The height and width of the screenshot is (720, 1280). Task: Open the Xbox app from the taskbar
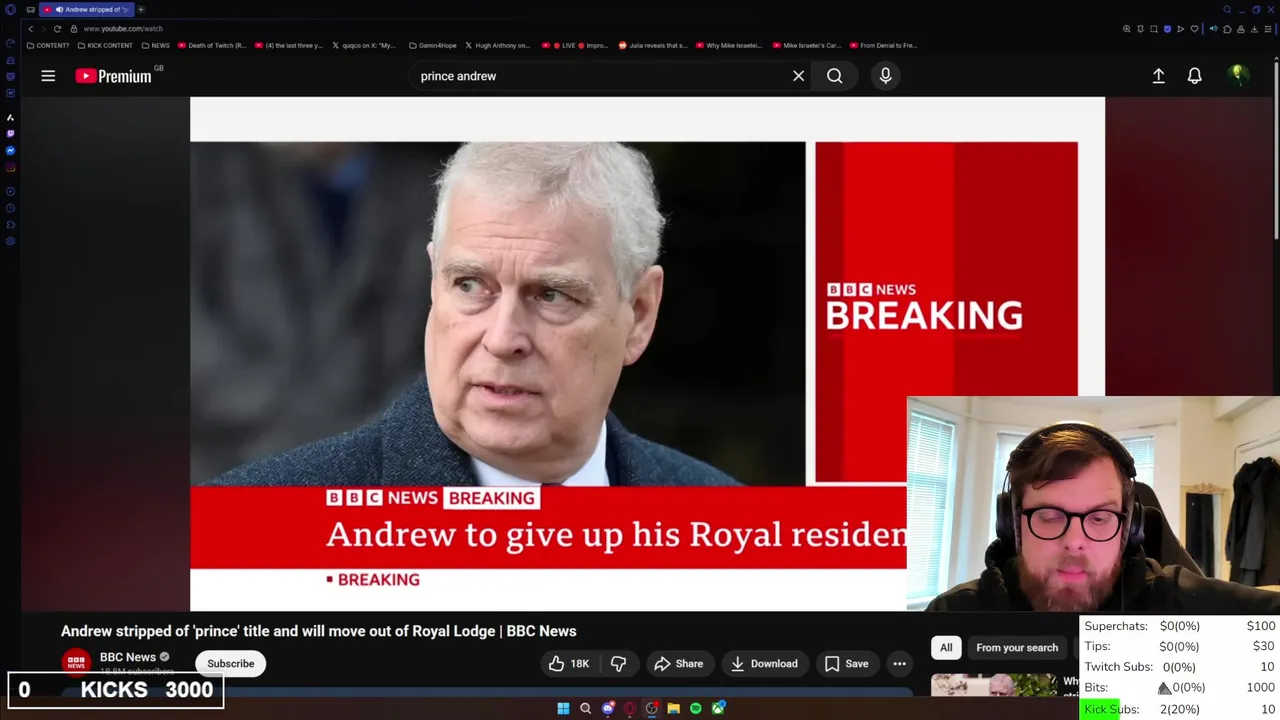click(718, 709)
